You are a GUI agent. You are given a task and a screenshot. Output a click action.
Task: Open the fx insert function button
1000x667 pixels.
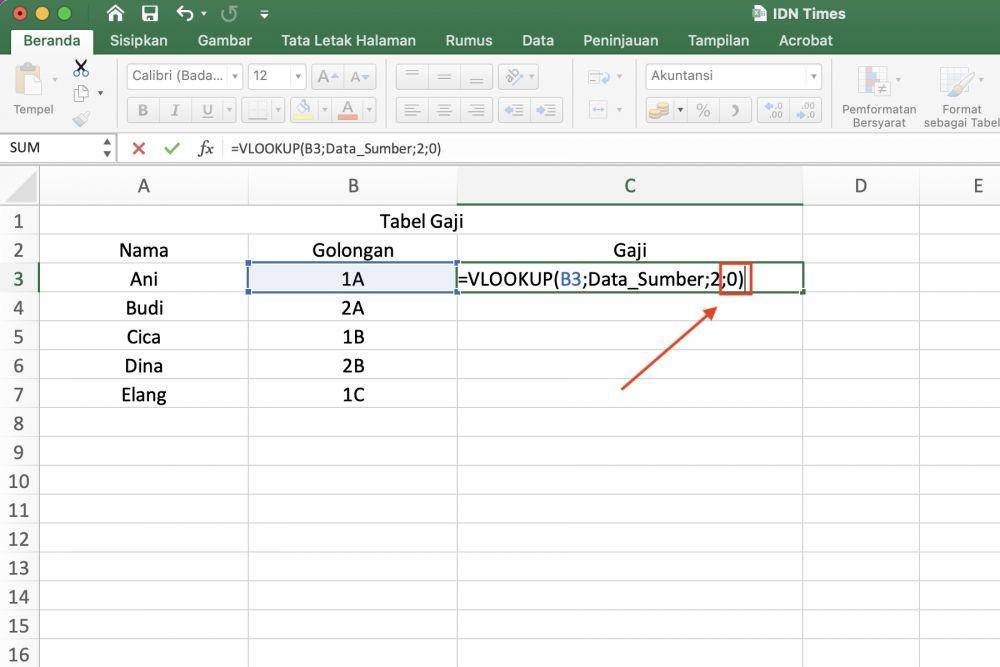[x=205, y=149]
